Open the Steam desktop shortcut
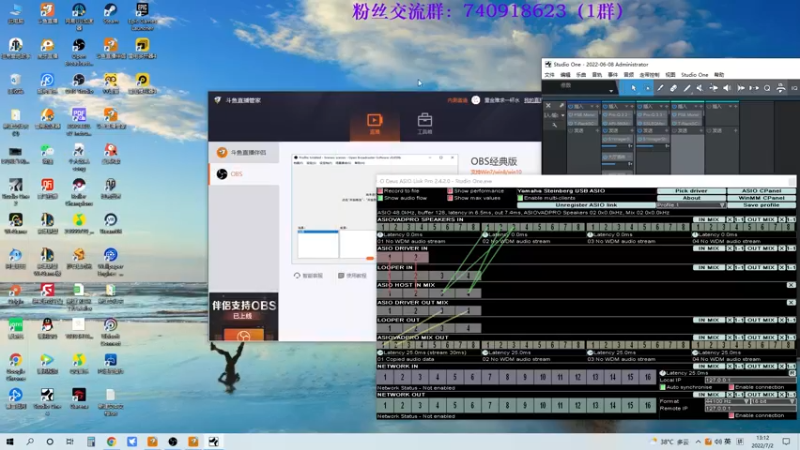This screenshot has height=450, width=800. (111, 14)
